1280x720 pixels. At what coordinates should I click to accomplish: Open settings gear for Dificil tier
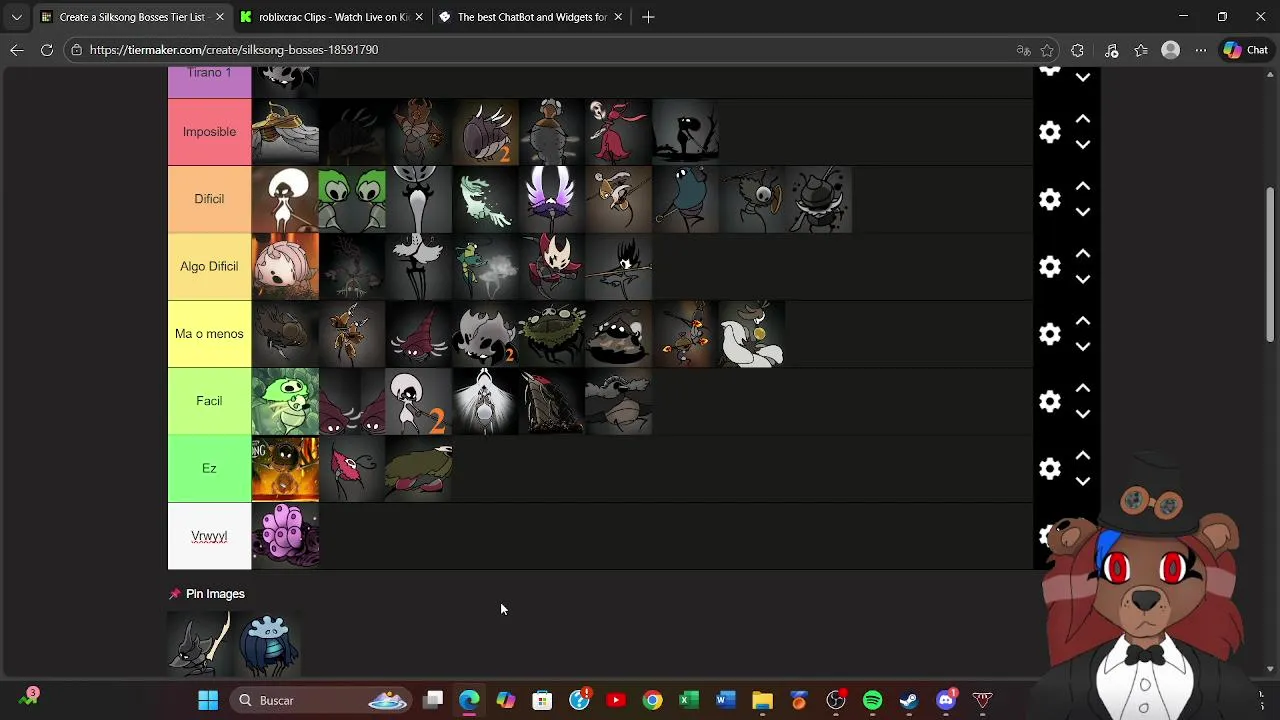[x=1049, y=199]
